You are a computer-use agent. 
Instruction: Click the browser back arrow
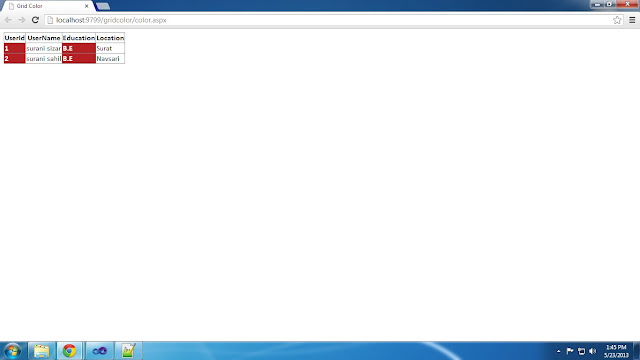click(x=8, y=20)
